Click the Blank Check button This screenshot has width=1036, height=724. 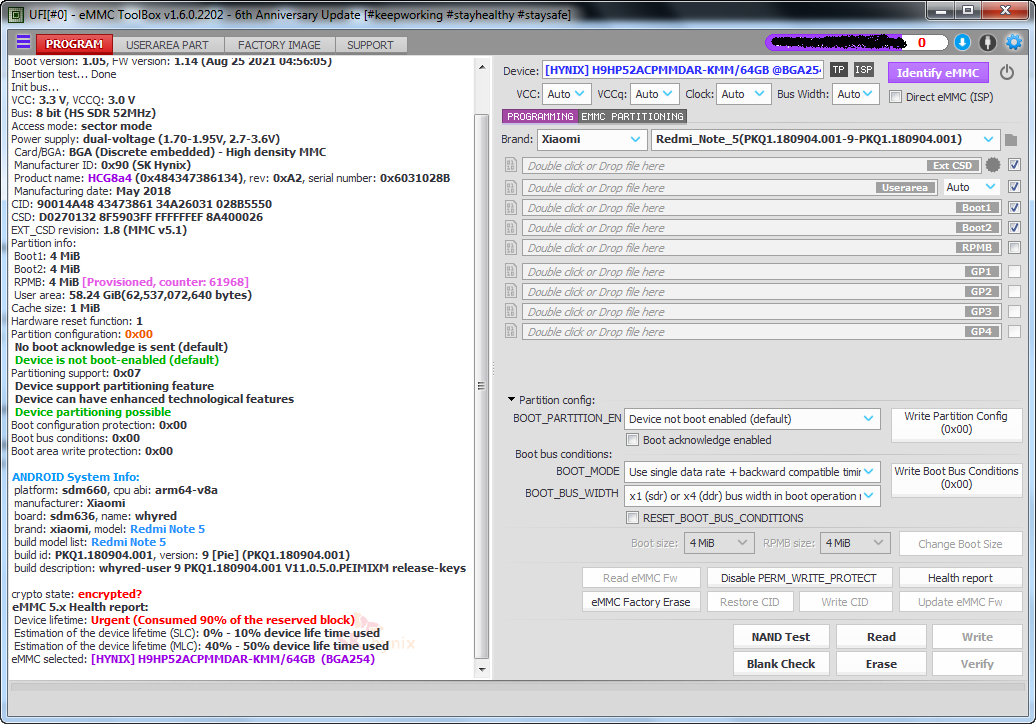pos(780,664)
